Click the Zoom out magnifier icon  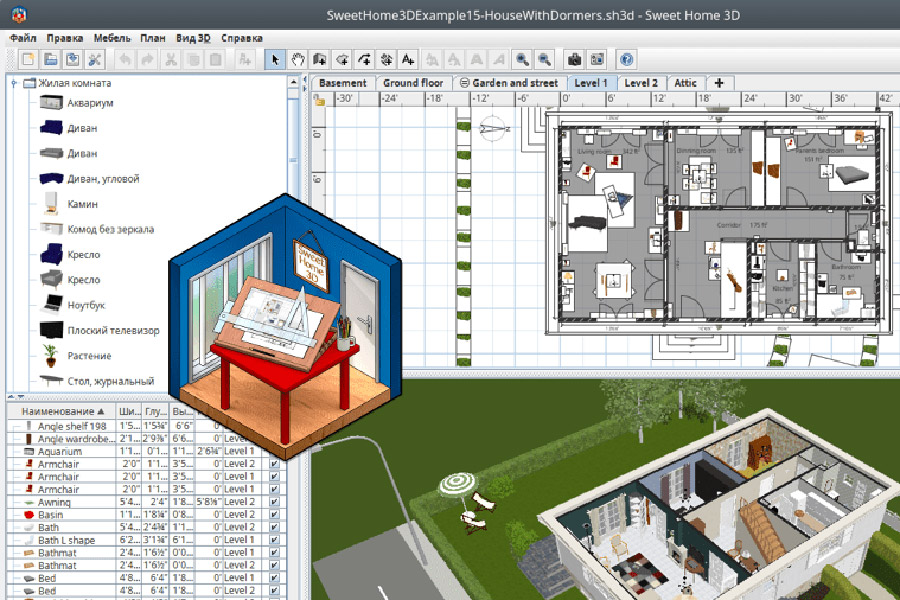[544, 59]
